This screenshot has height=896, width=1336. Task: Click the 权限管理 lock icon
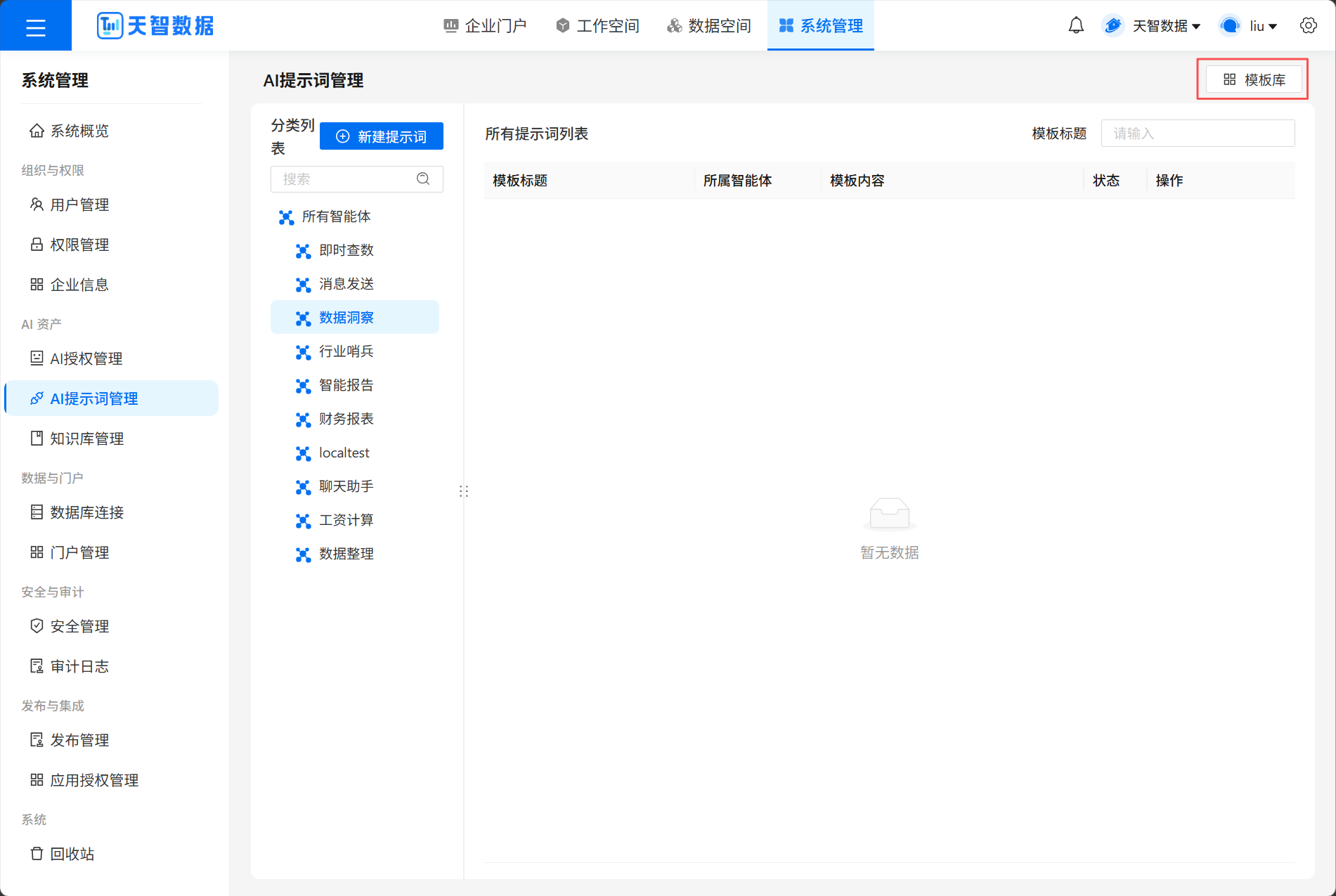point(37,245)
